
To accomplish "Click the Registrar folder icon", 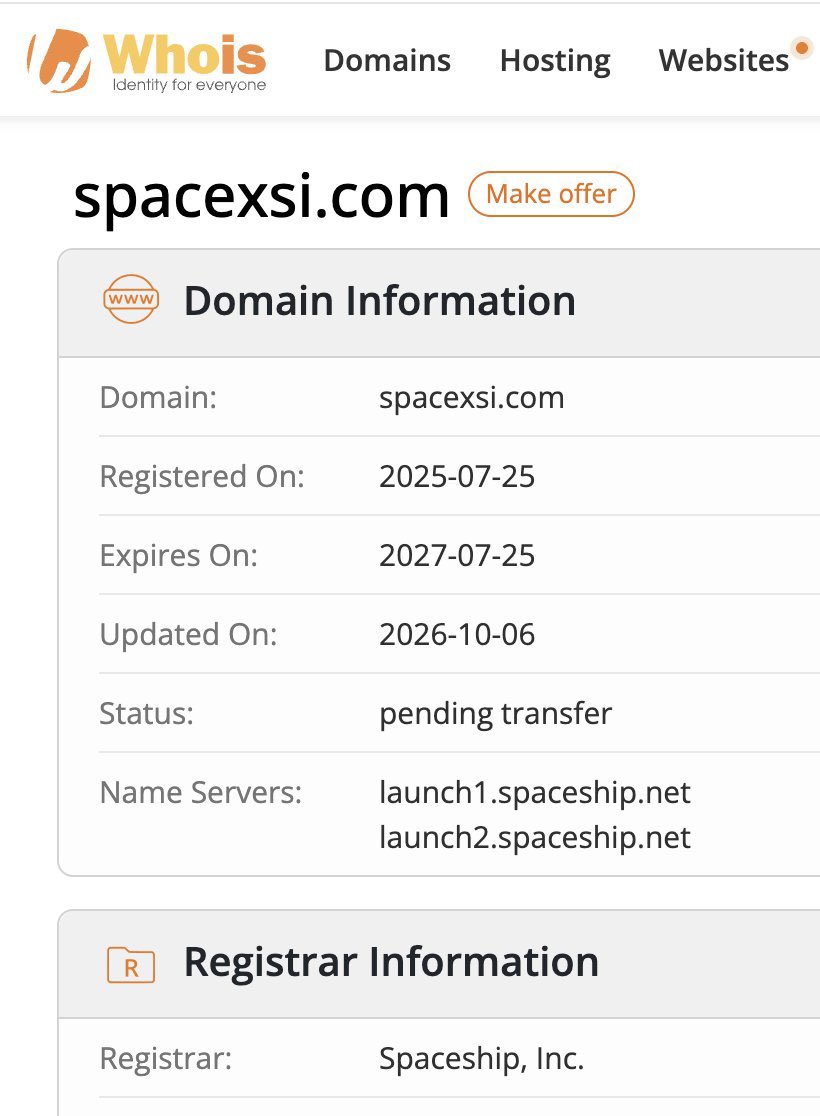I will (131, 965).
